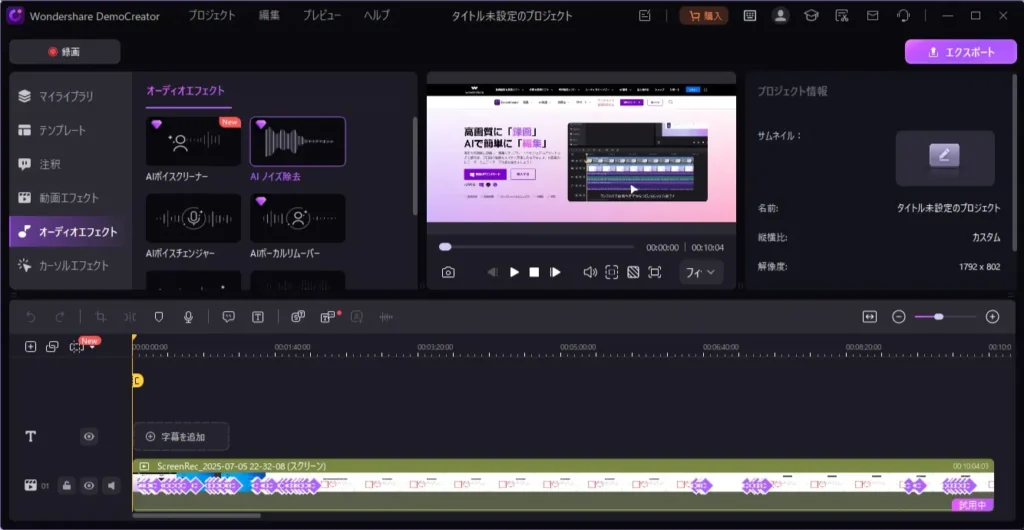The width and height of the screenshot is (1024, 530).
Task: Click the snapshot camera icon under the preview
Action: pos(448,272)
